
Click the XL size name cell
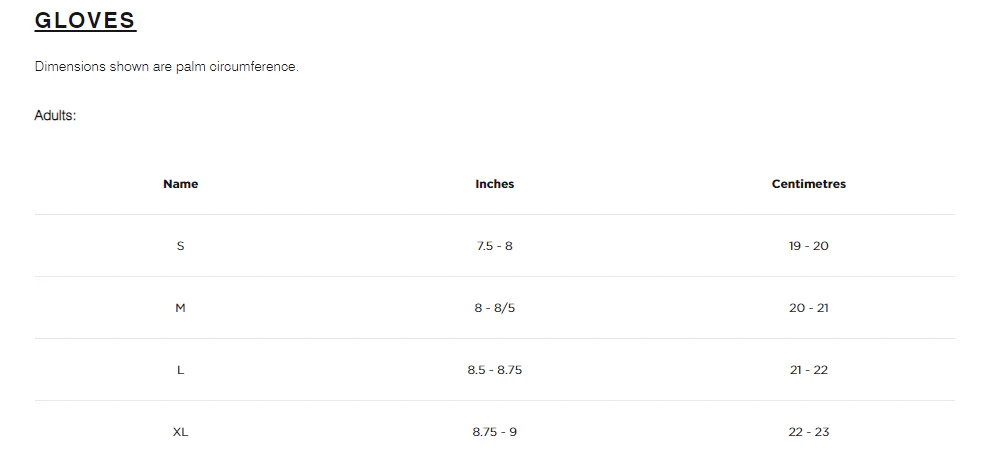coord(181,432)
